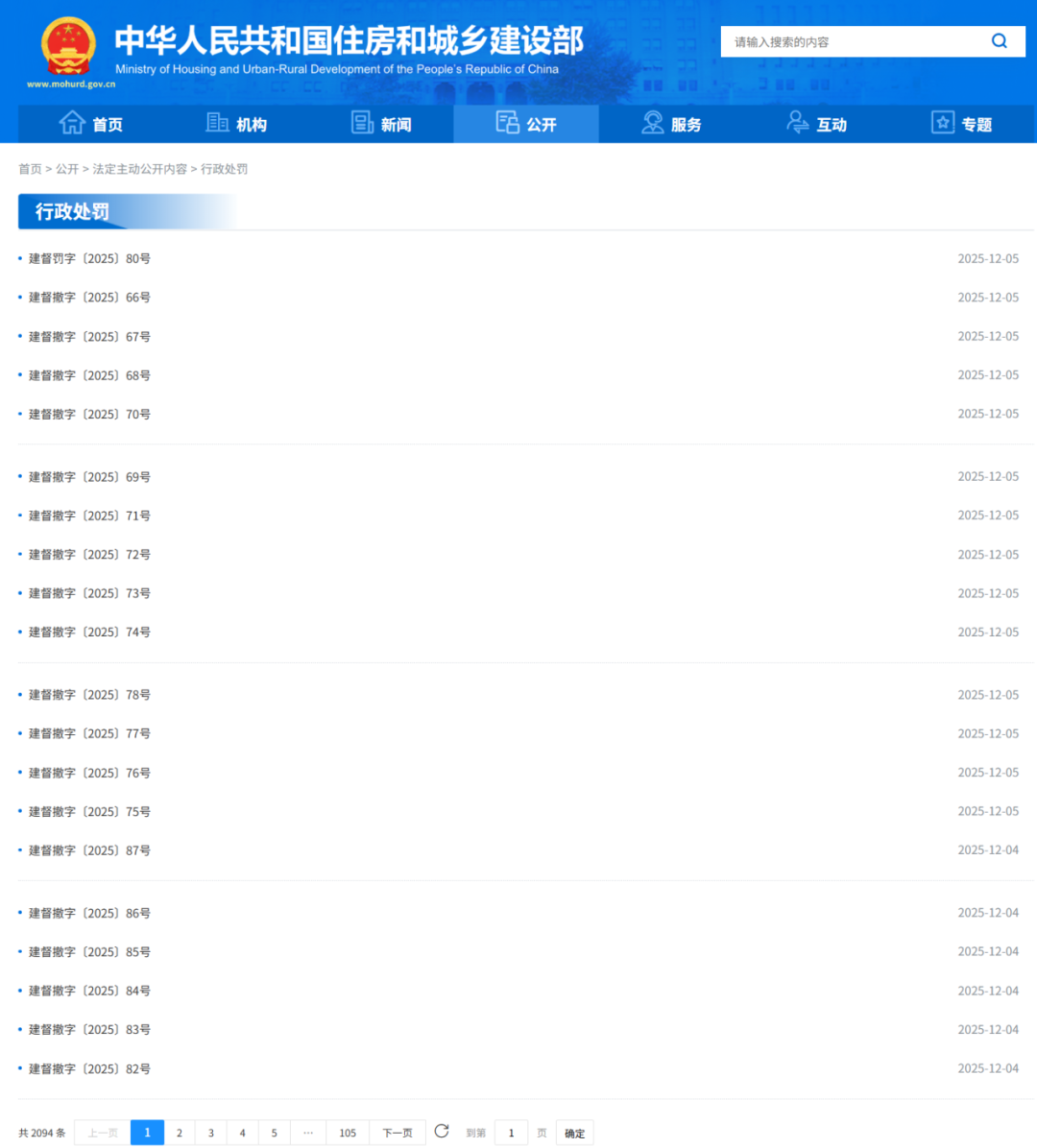The width and height of the screenshot is (1037, 1148).
Task: Click the building icon beside 机构
Action: (x=217, y=123)
